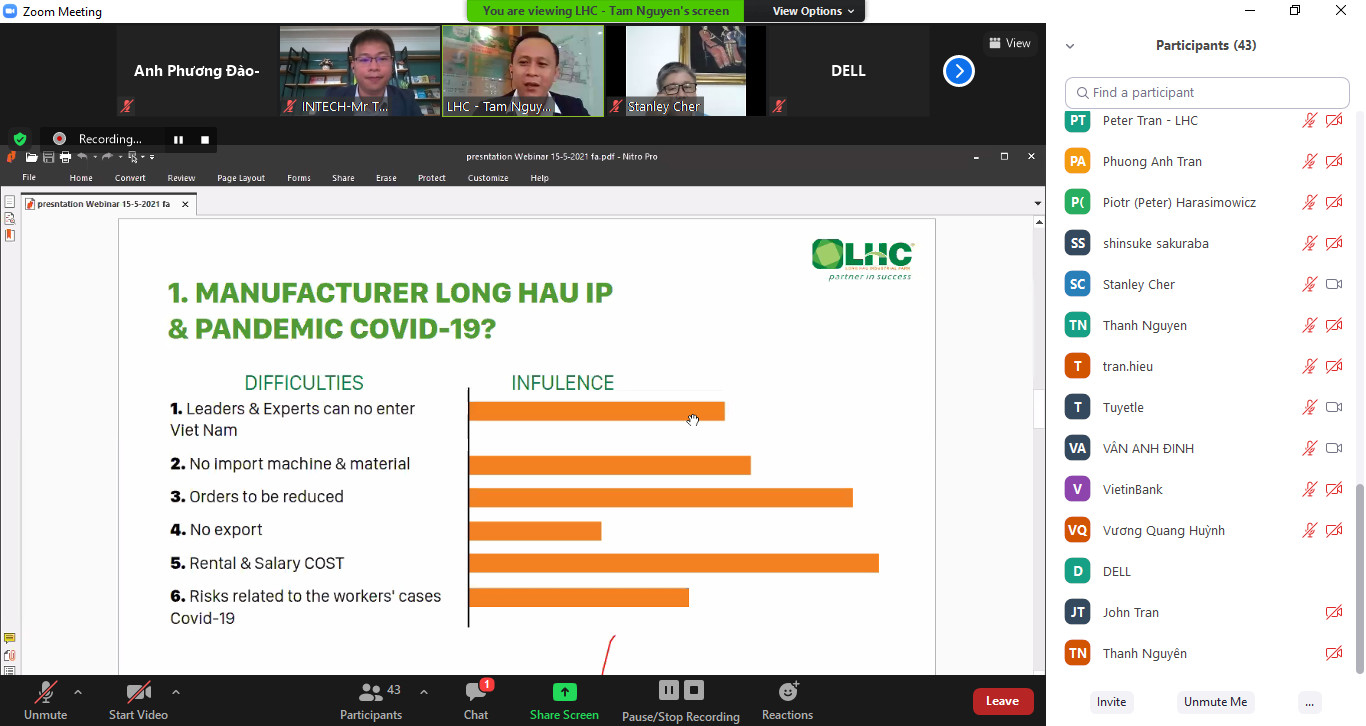
Task: Open the Share ribbon tab
Action: (x=343, y=178)
